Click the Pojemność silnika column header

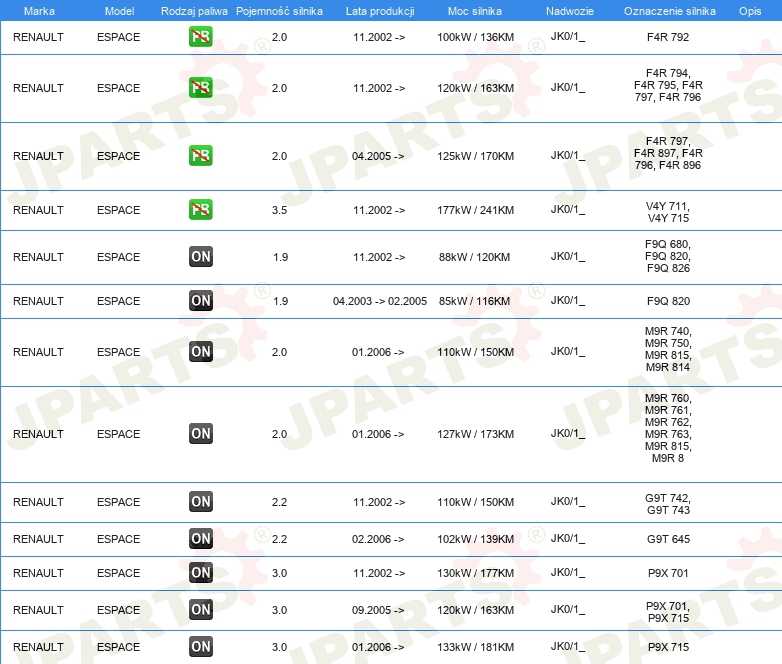click(x=279, y=11)
